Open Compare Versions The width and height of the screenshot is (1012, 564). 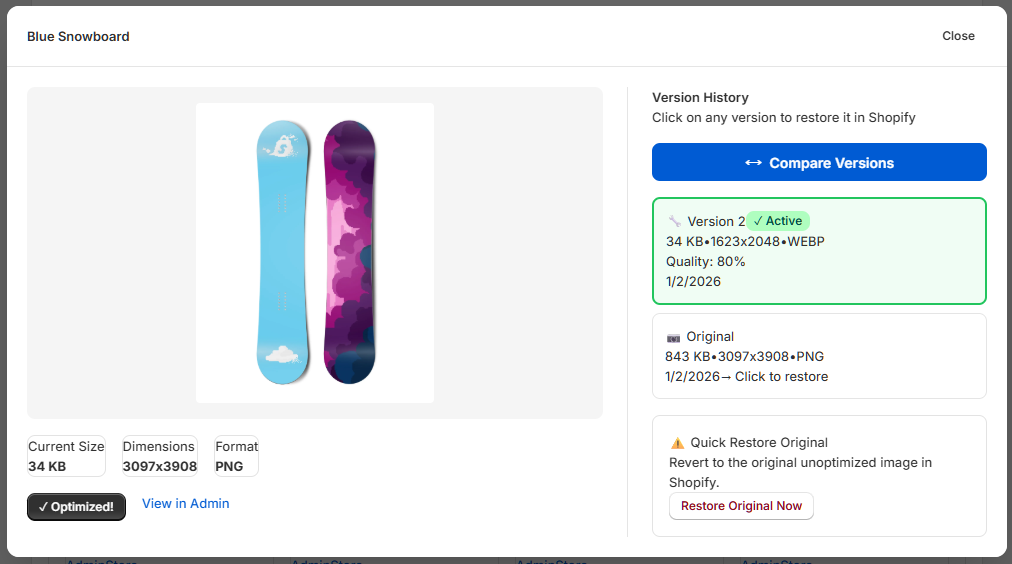pyautogui.click(x=819, y=162)
